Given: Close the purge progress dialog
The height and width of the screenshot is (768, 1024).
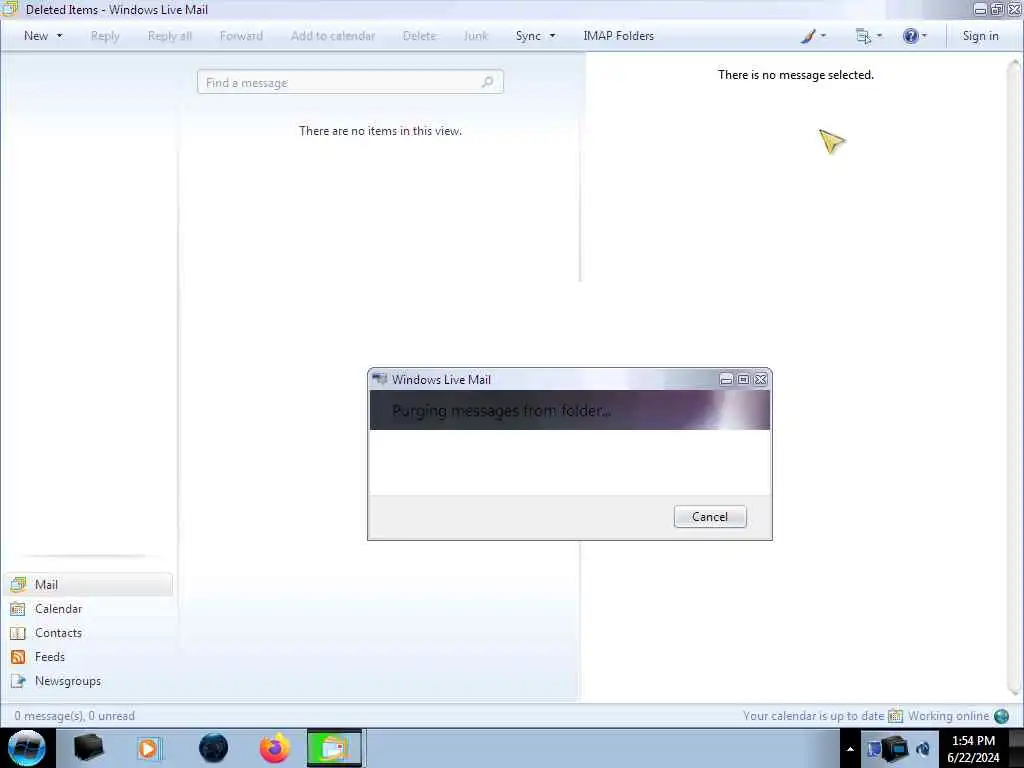Looking at the screenshot, I should coord(761,379).
